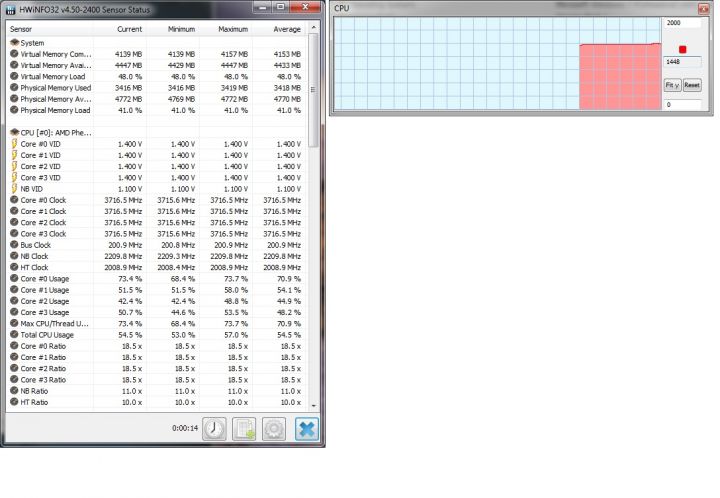Click the HWiNFO32 title bar app icon
Viewport: 720px width, 498px height.
(x=11, y=9)
